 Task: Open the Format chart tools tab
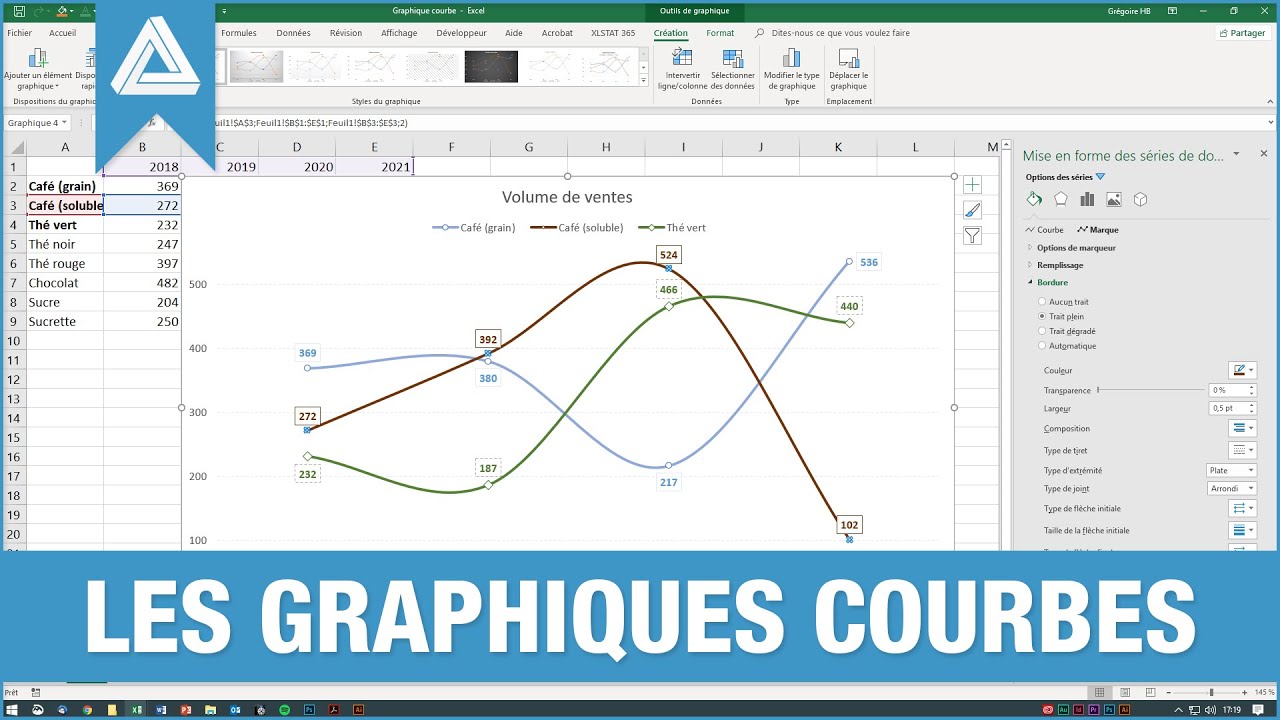tap(720, 33)
